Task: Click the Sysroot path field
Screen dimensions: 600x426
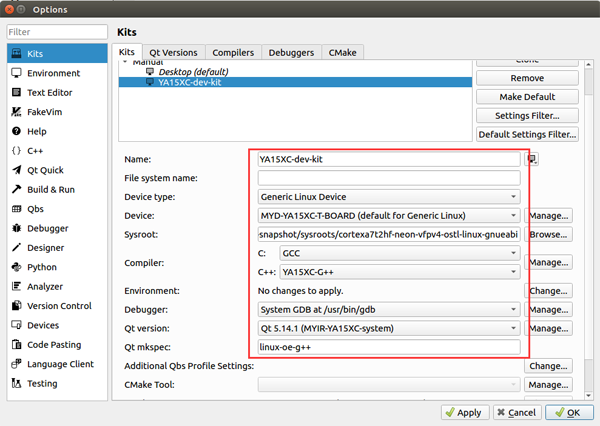Action: (x=389, y=234)
